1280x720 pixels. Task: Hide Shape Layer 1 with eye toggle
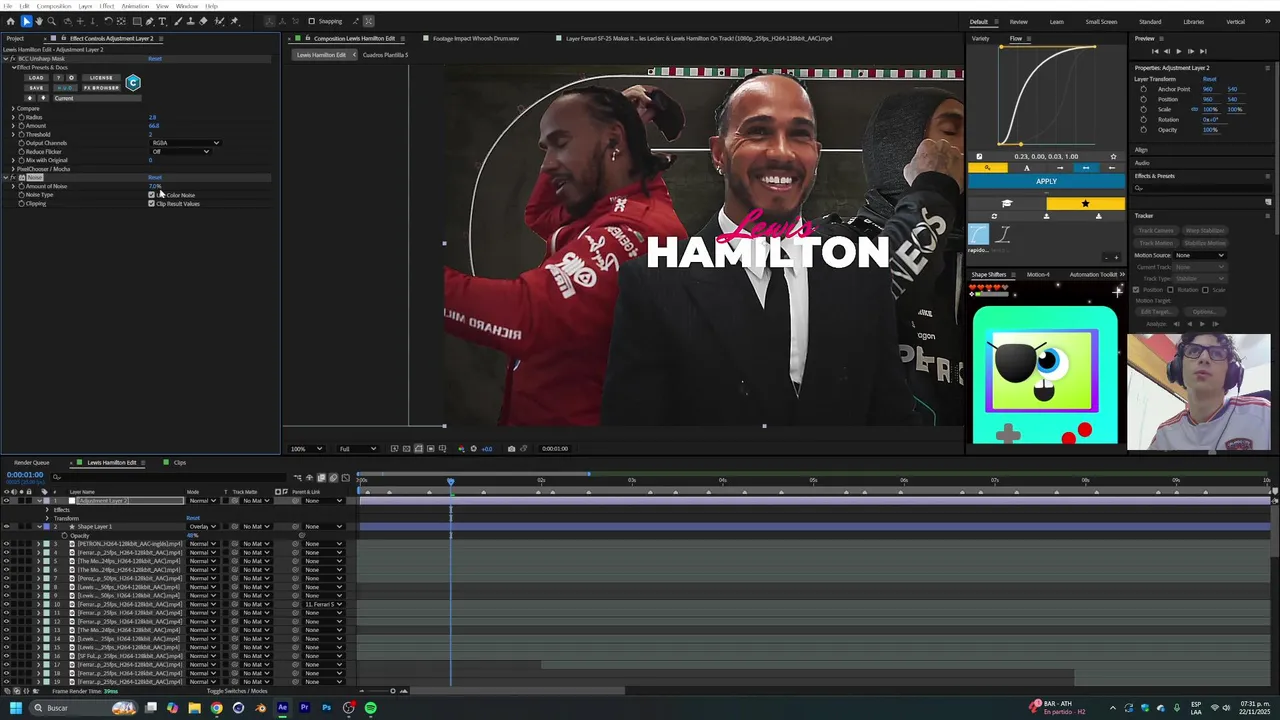pos(6,527)
